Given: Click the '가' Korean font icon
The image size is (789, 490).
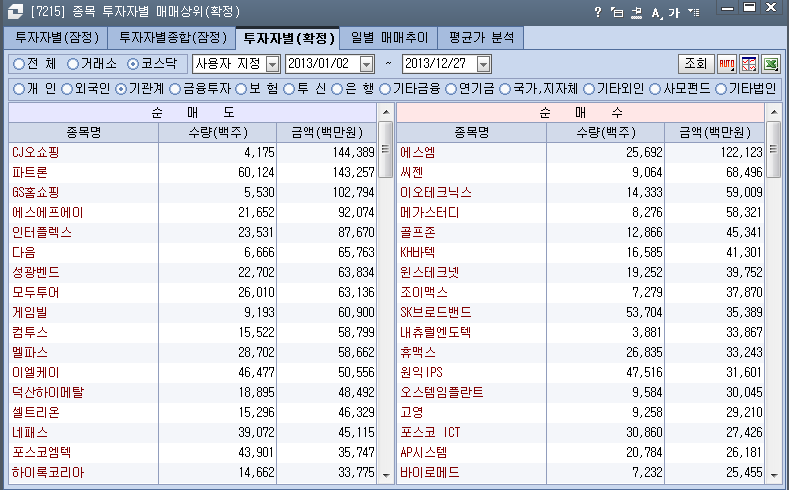Looking at the screenshot, I should click(674, 12).
